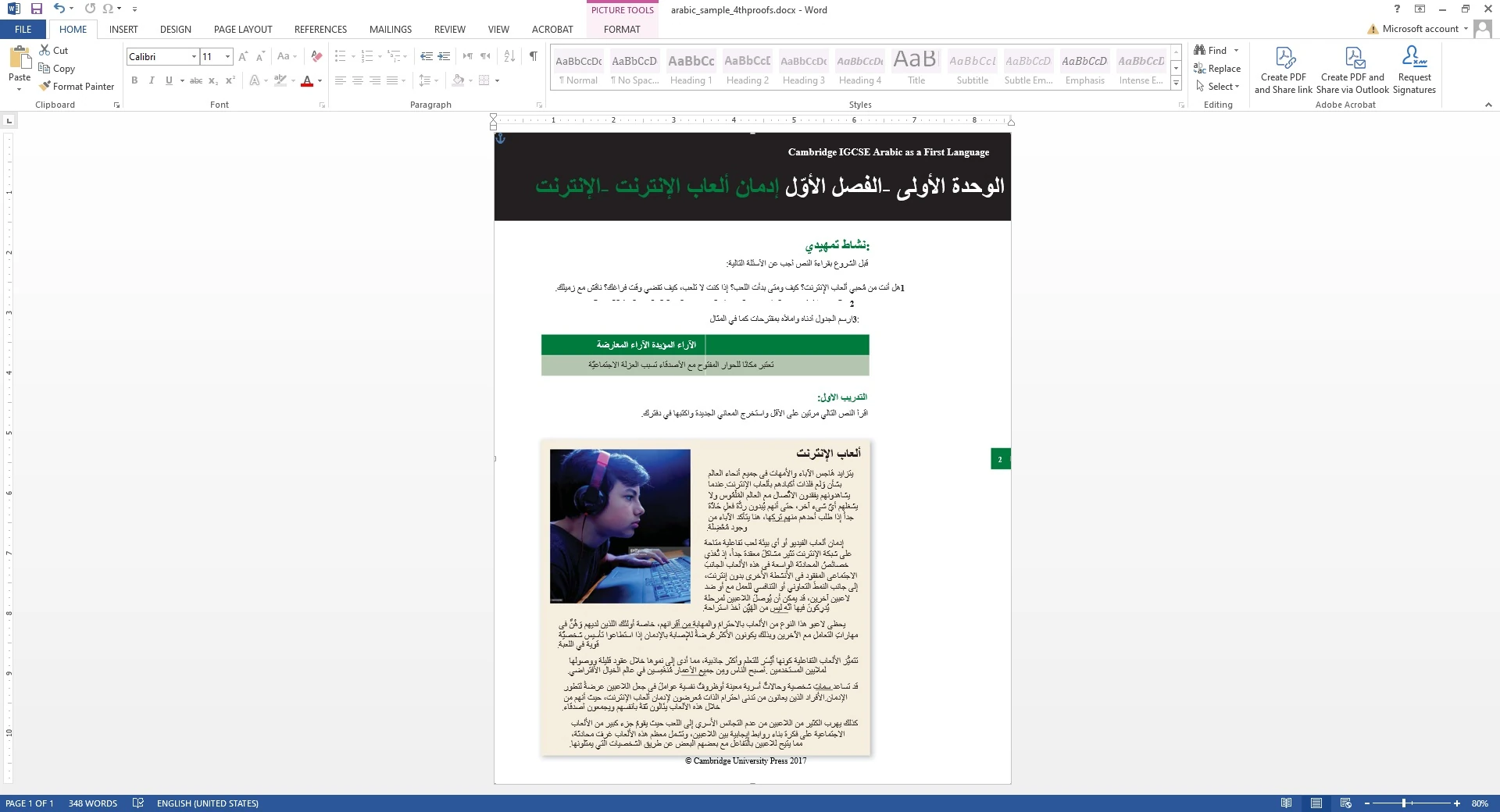Apply Heading 1 style
Screen dimensions: 1500x812
(x=691, y=69)
